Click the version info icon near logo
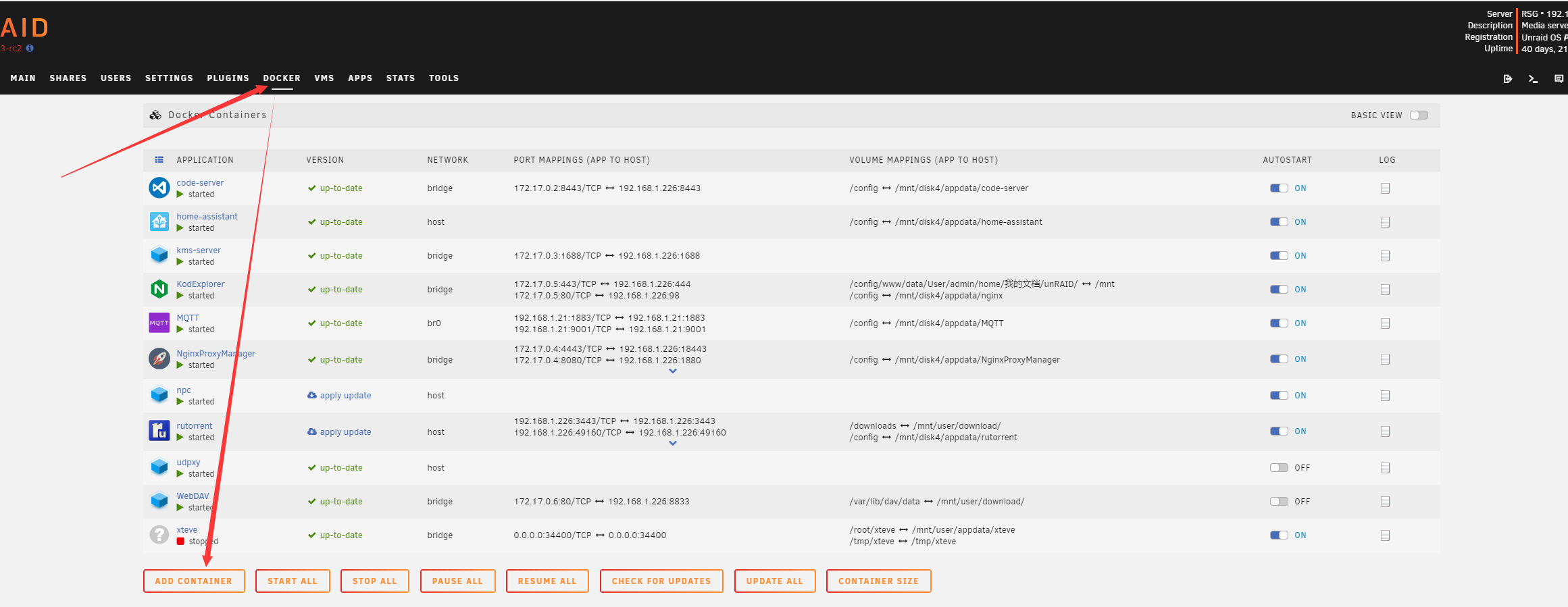 (x=30, y=49)
